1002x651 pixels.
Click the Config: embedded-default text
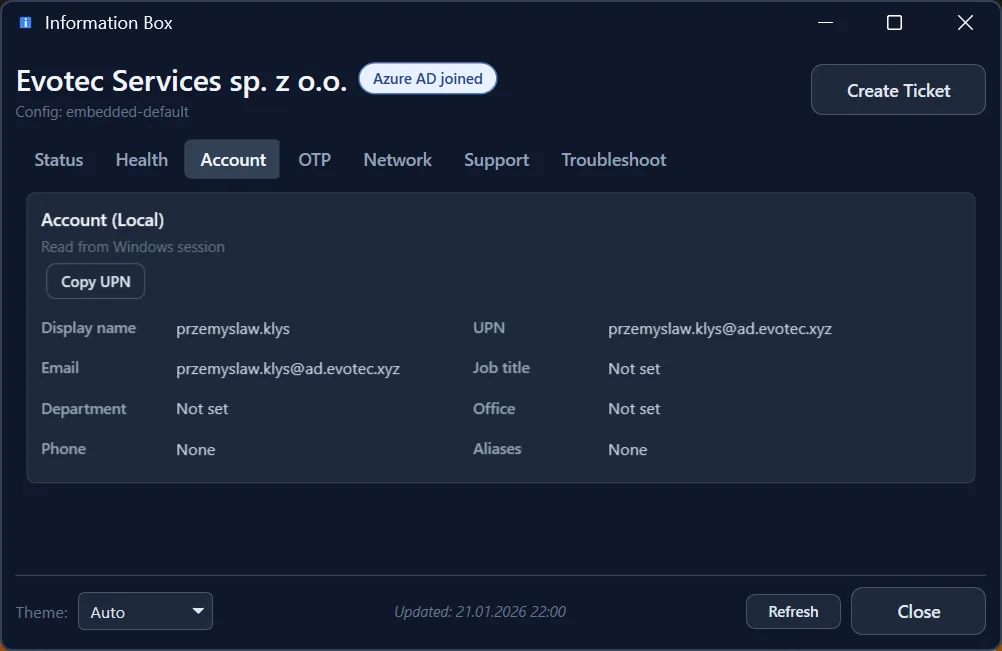tap(102, 112)
